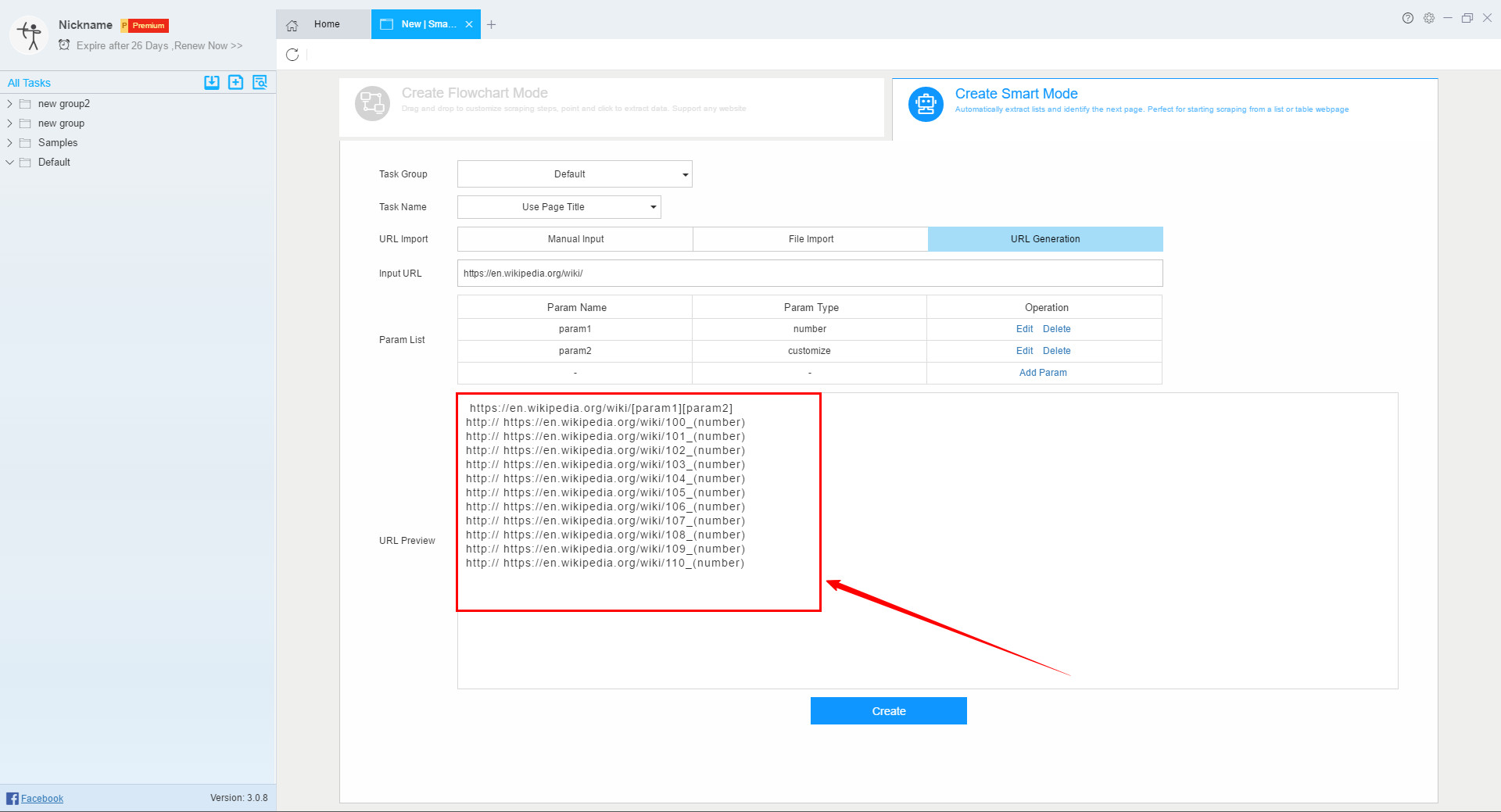Delete the param2 parameter
This screenshot has width=1501, height=812.
pos(1056,351)
